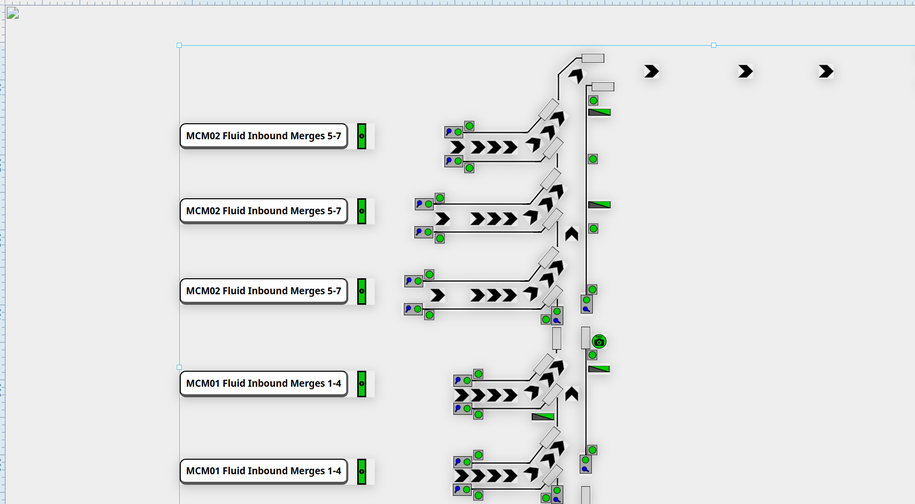Toggle the status light beside the upper MCM01 label
The image size is (915, 504).
coord(362,383)
